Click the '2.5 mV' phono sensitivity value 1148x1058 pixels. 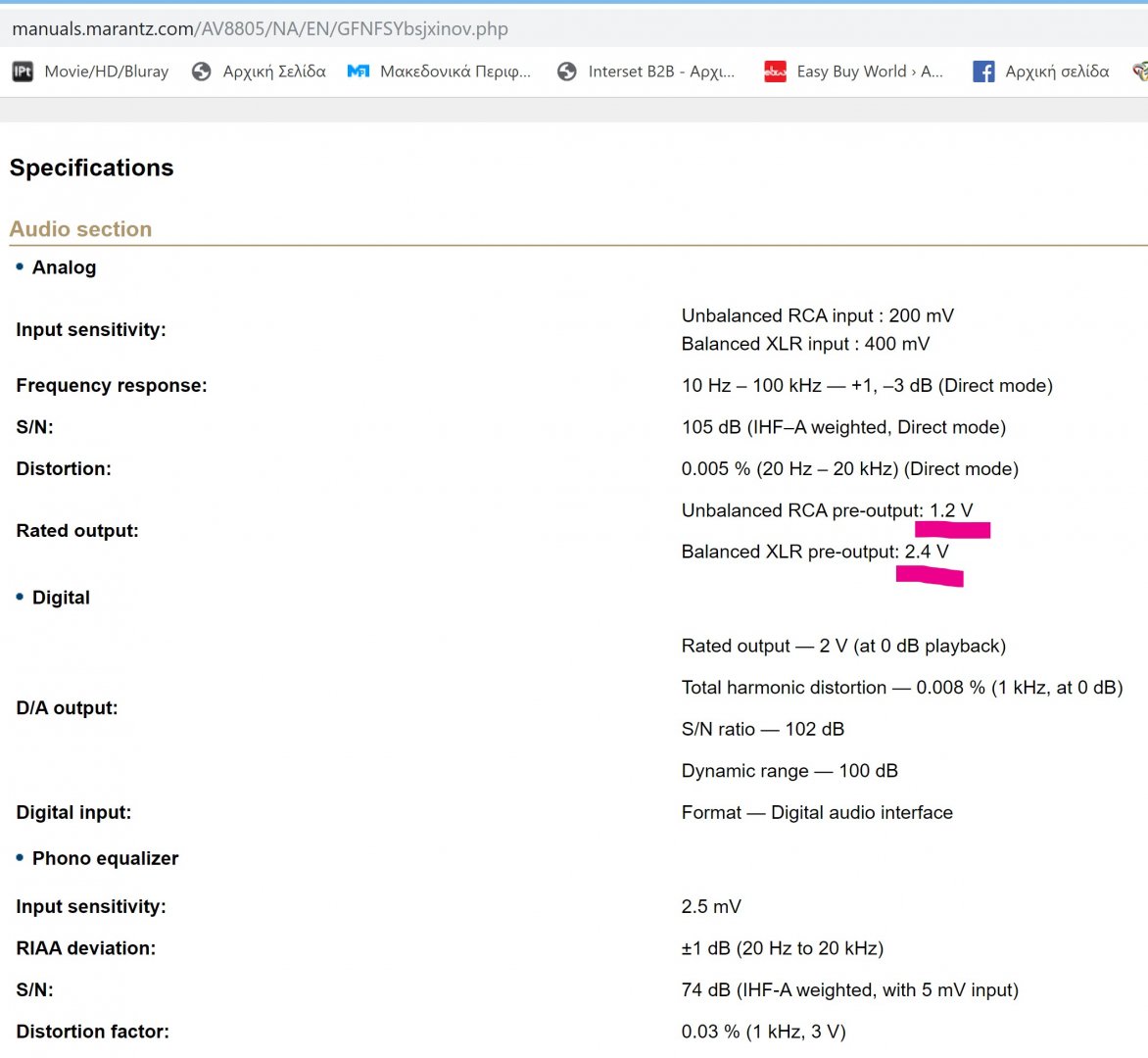[711, 906]
